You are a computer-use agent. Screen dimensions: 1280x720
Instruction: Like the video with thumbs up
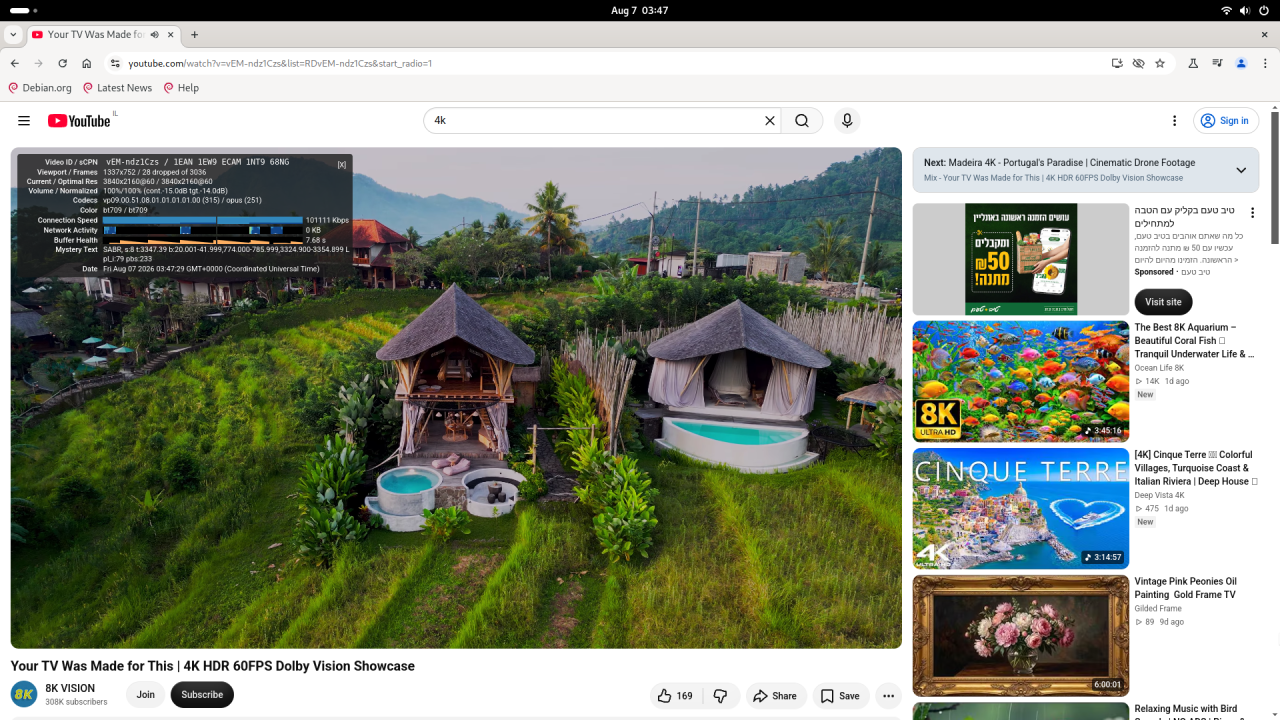pyautogui.click(x=675, y=696)
